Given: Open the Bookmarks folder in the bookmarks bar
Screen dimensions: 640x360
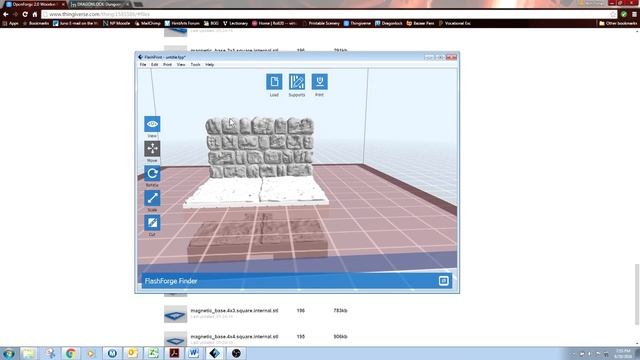Looking at the screenshot, I should (x=36, y=23).
